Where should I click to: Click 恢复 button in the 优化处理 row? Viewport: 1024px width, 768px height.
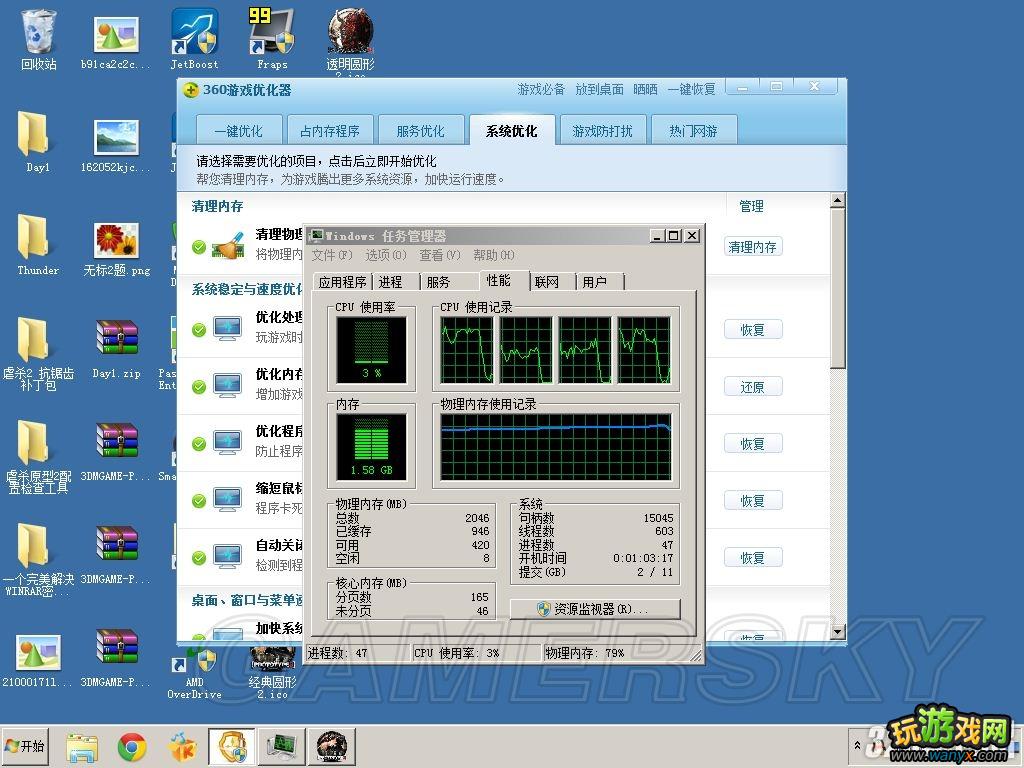(x=752, y=330)
